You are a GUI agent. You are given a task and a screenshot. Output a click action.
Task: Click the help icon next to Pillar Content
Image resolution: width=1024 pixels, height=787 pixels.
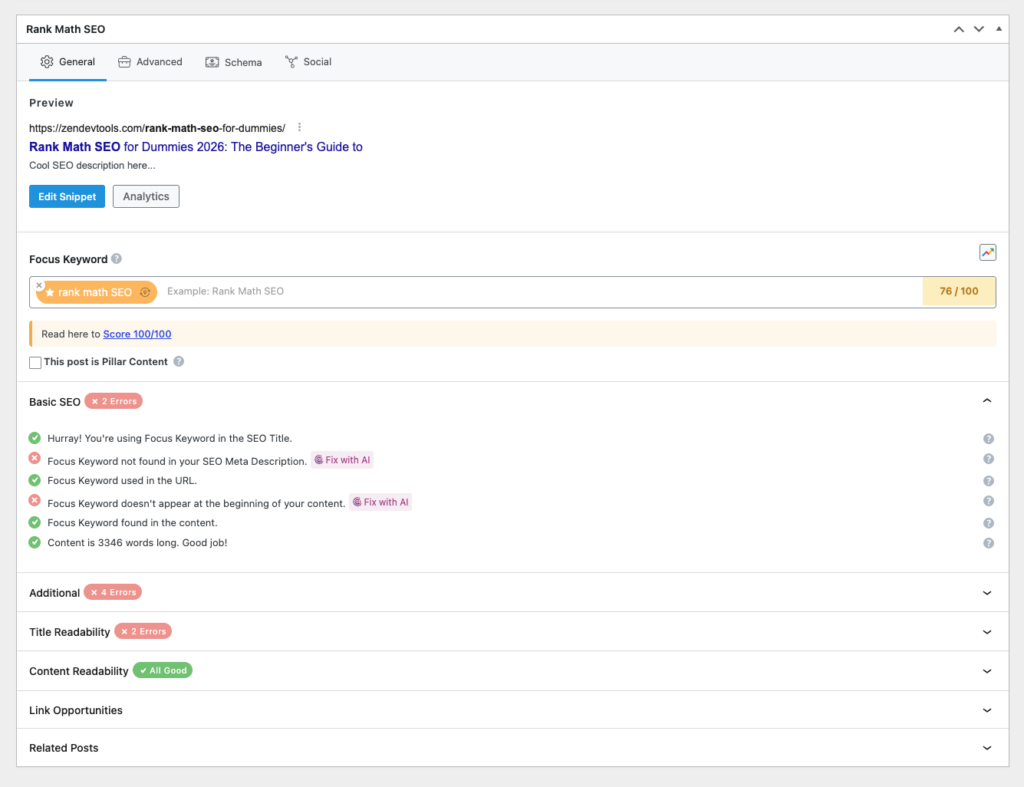[179, 361]
